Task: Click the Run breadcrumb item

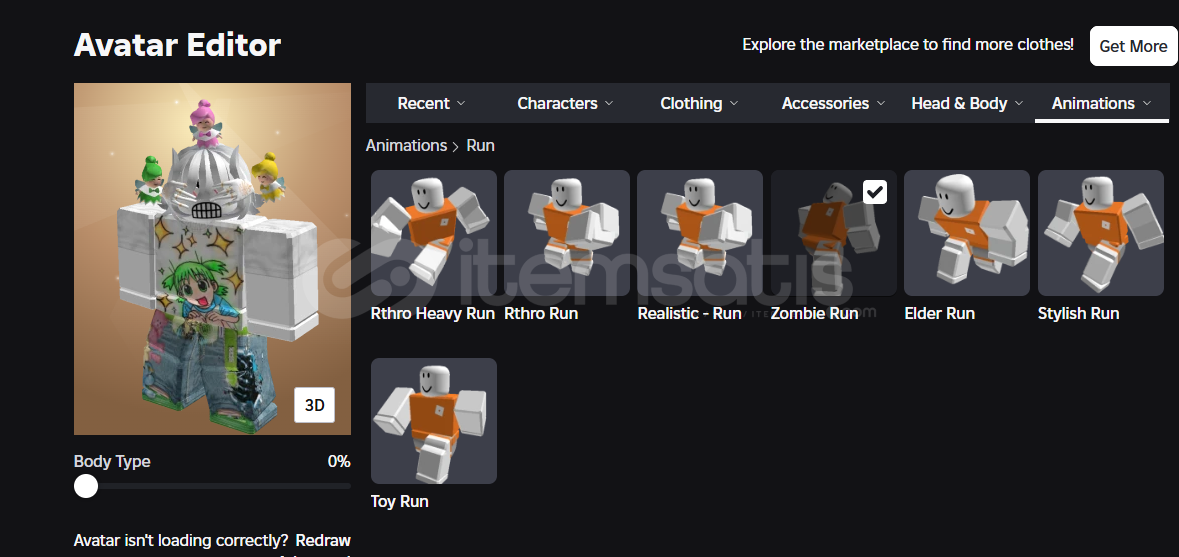Action: click(480, 146)
